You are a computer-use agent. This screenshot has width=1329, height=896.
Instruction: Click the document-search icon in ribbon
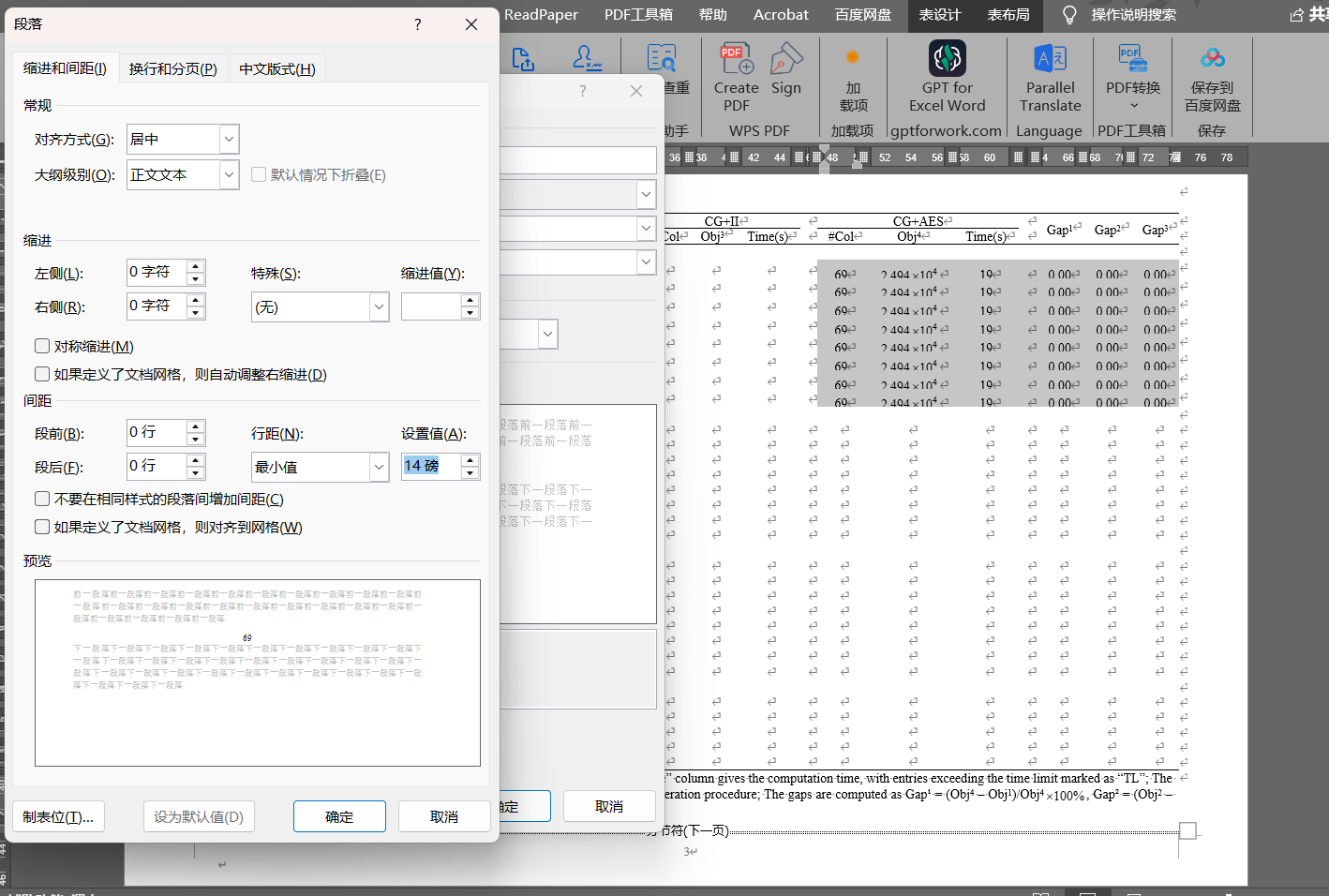662,58
